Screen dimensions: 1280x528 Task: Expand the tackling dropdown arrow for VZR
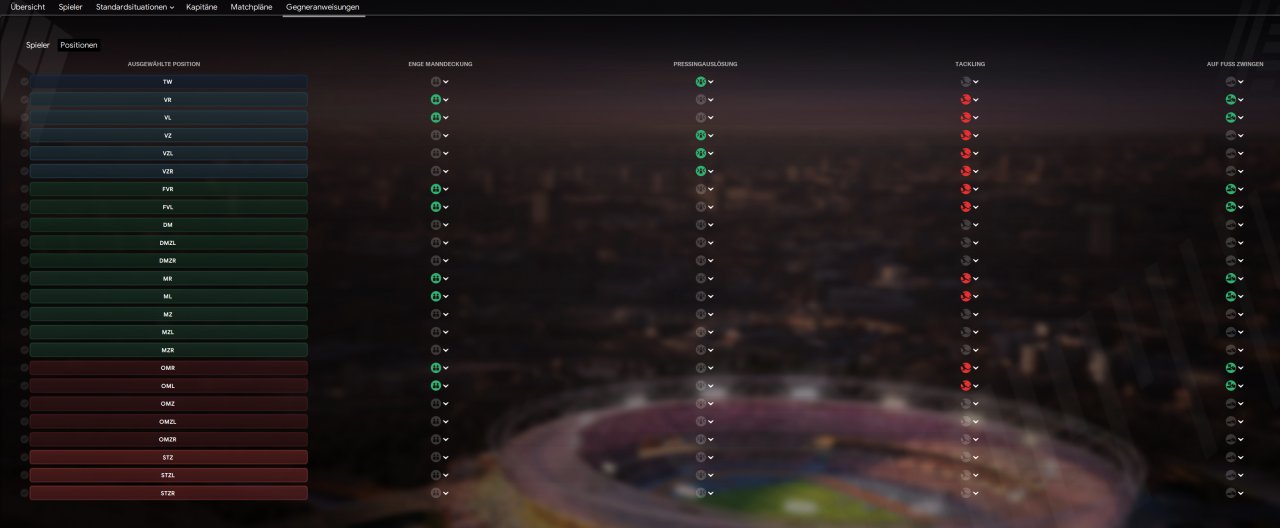976,172
